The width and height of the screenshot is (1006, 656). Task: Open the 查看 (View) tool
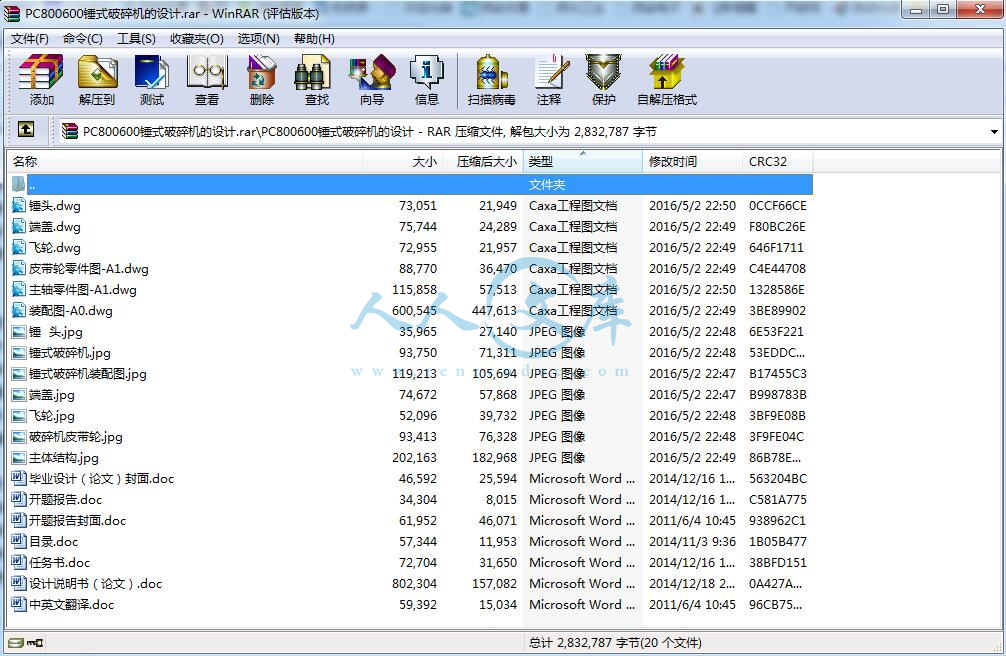(x=207, y=80)
